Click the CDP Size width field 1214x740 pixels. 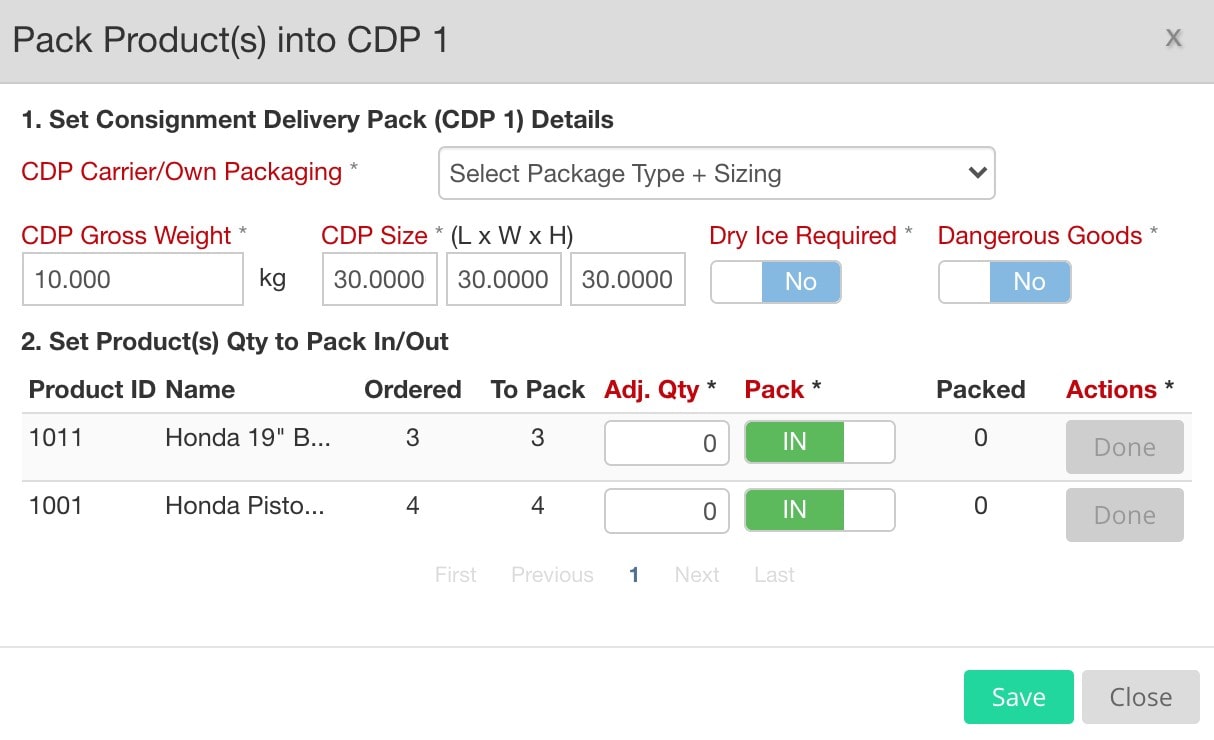pos(504,279)
